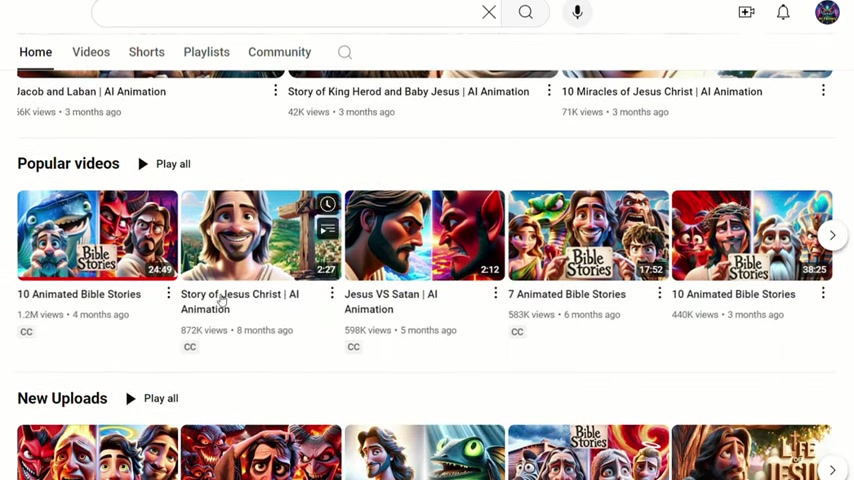Click the magnifier search button in top bar
Image resolution: width=854 pixels, height=480 pixels.
point(526,12)
